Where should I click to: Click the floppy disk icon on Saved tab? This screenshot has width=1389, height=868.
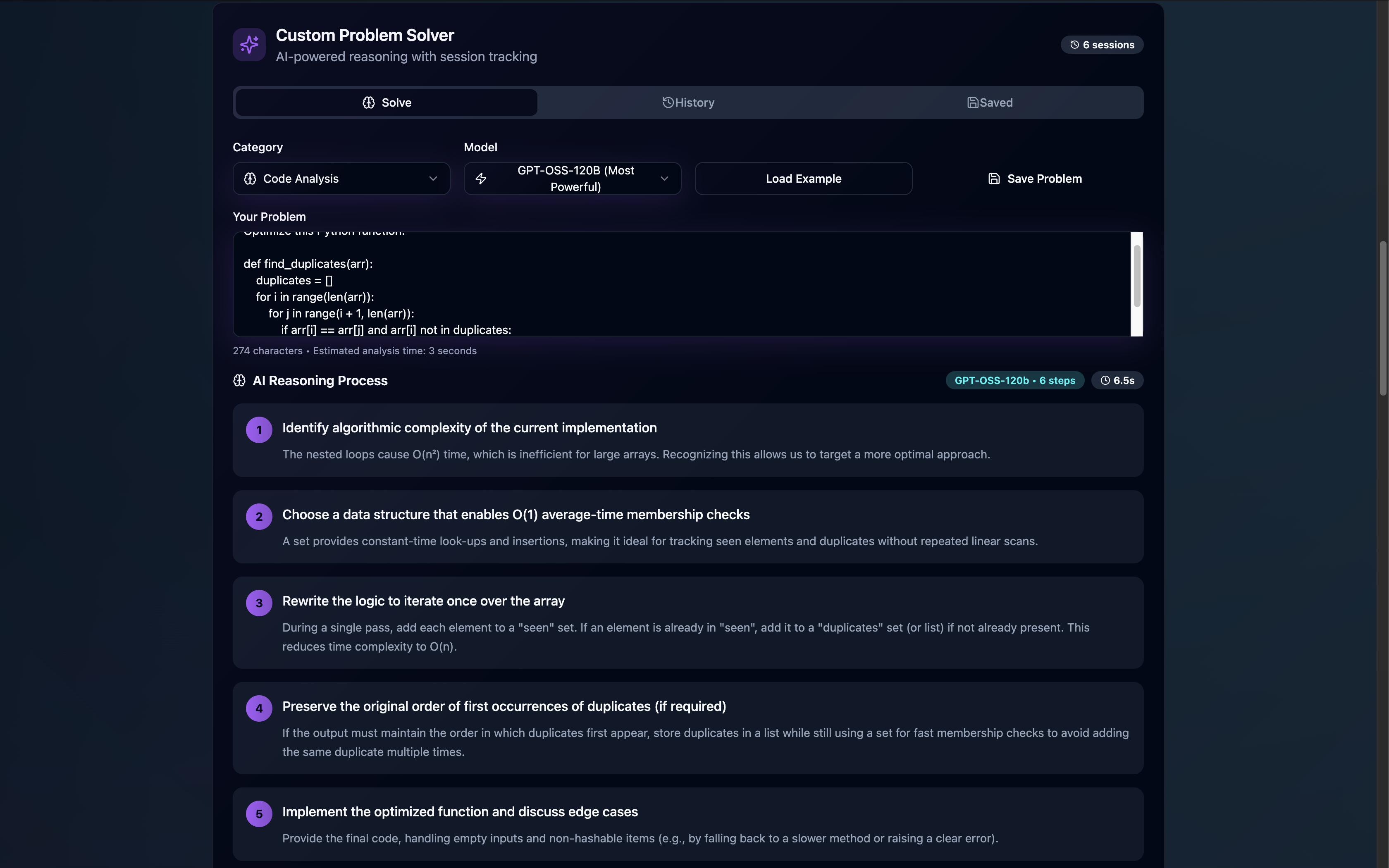[x=972, y=103]
